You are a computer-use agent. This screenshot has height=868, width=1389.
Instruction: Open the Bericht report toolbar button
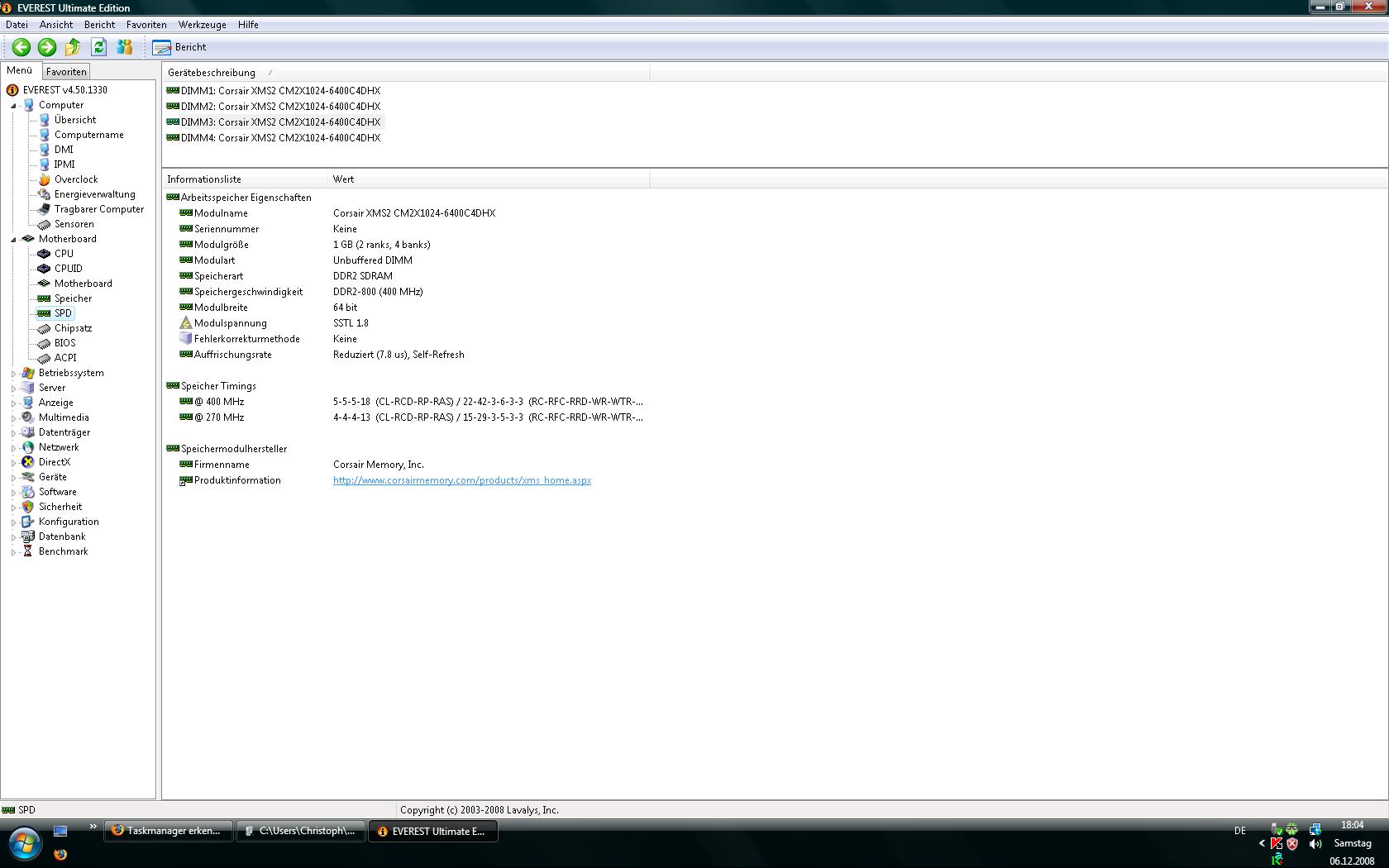[180, 47]
